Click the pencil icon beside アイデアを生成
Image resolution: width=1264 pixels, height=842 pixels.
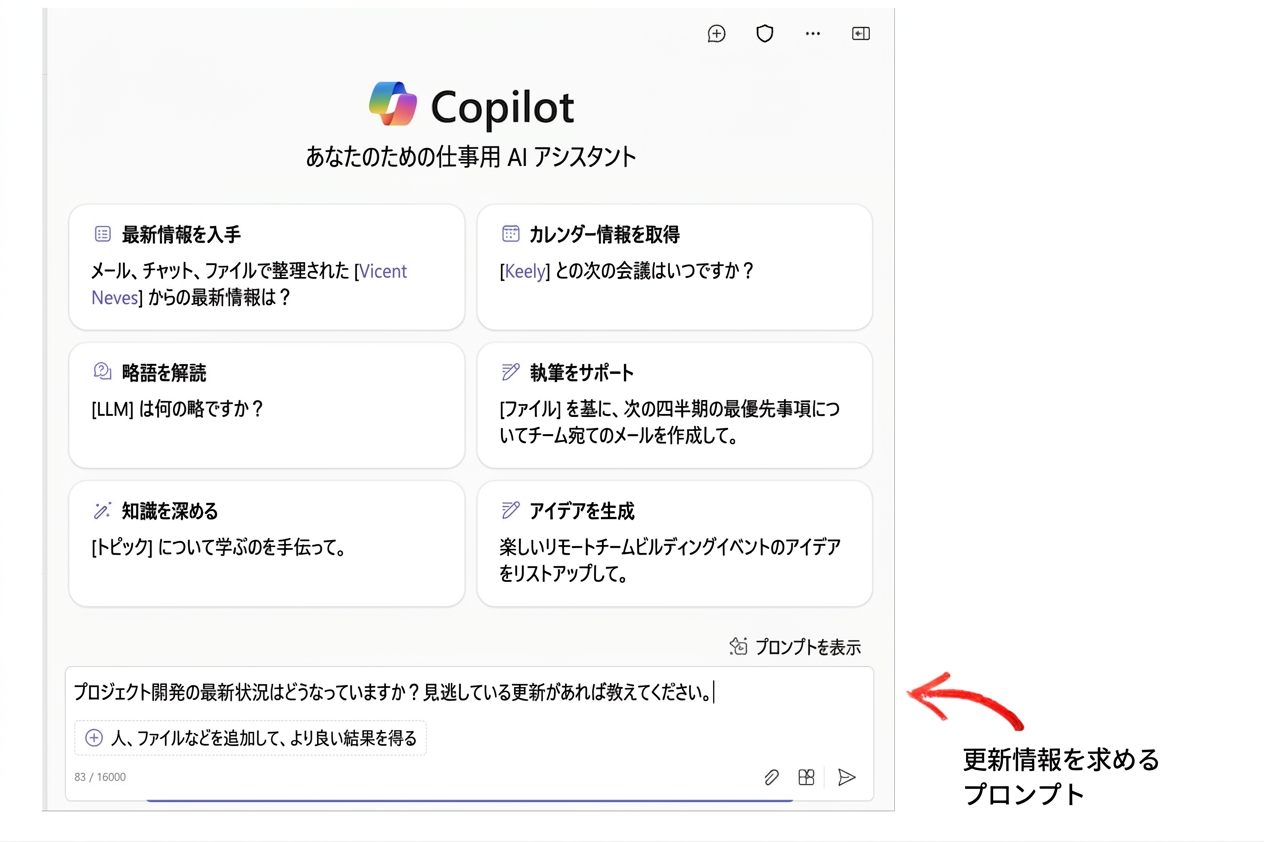tap(510, 511)
